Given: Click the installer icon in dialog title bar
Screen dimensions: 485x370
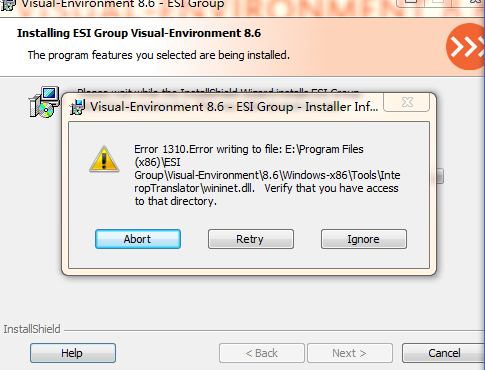Looking at the screenshot, I should (77, 107).
